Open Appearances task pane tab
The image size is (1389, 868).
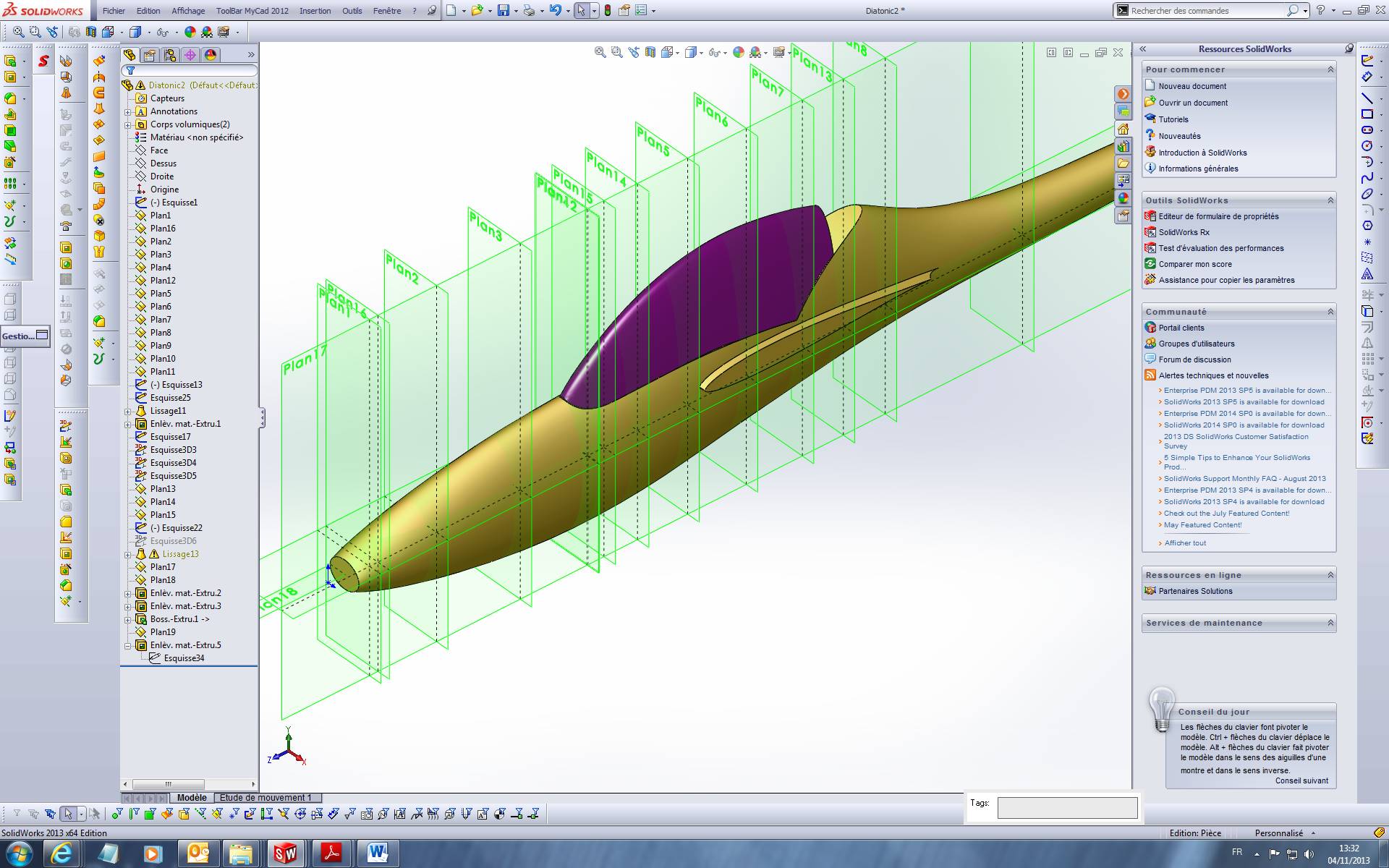click(1123, 198)
